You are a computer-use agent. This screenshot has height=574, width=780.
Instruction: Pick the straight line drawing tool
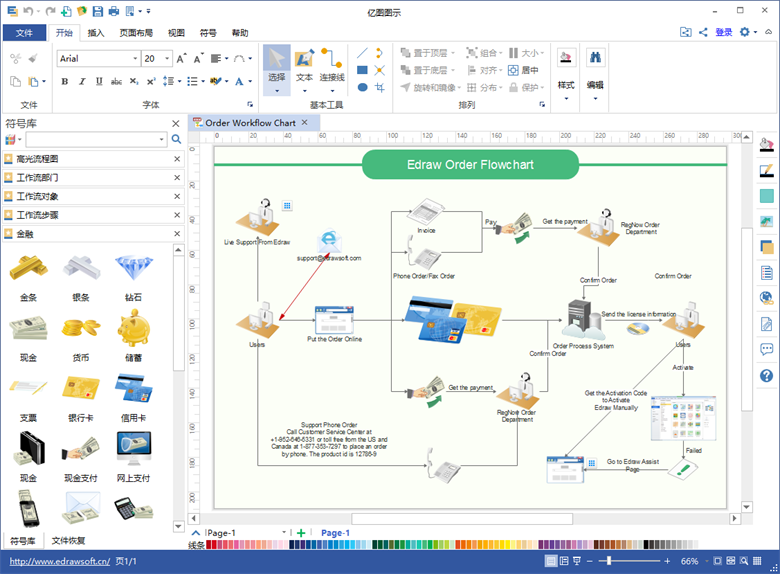tap(363, 53)
